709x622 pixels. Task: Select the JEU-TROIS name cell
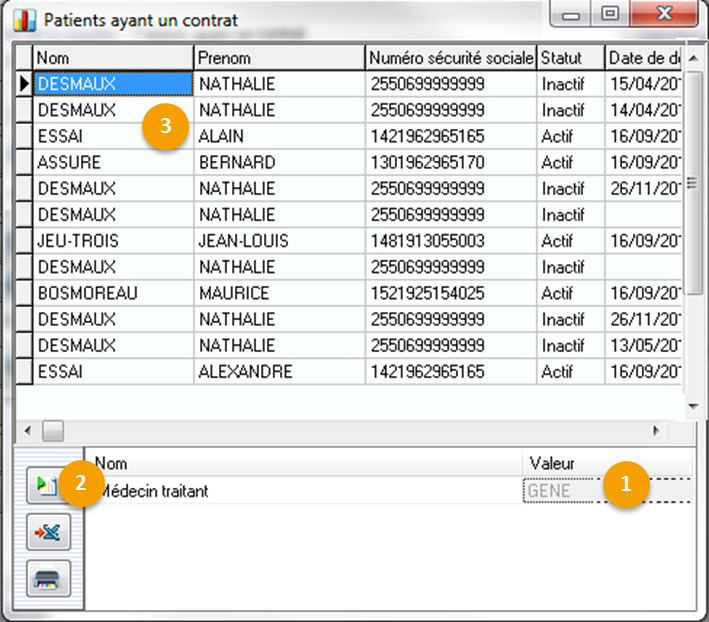(114, 241)
